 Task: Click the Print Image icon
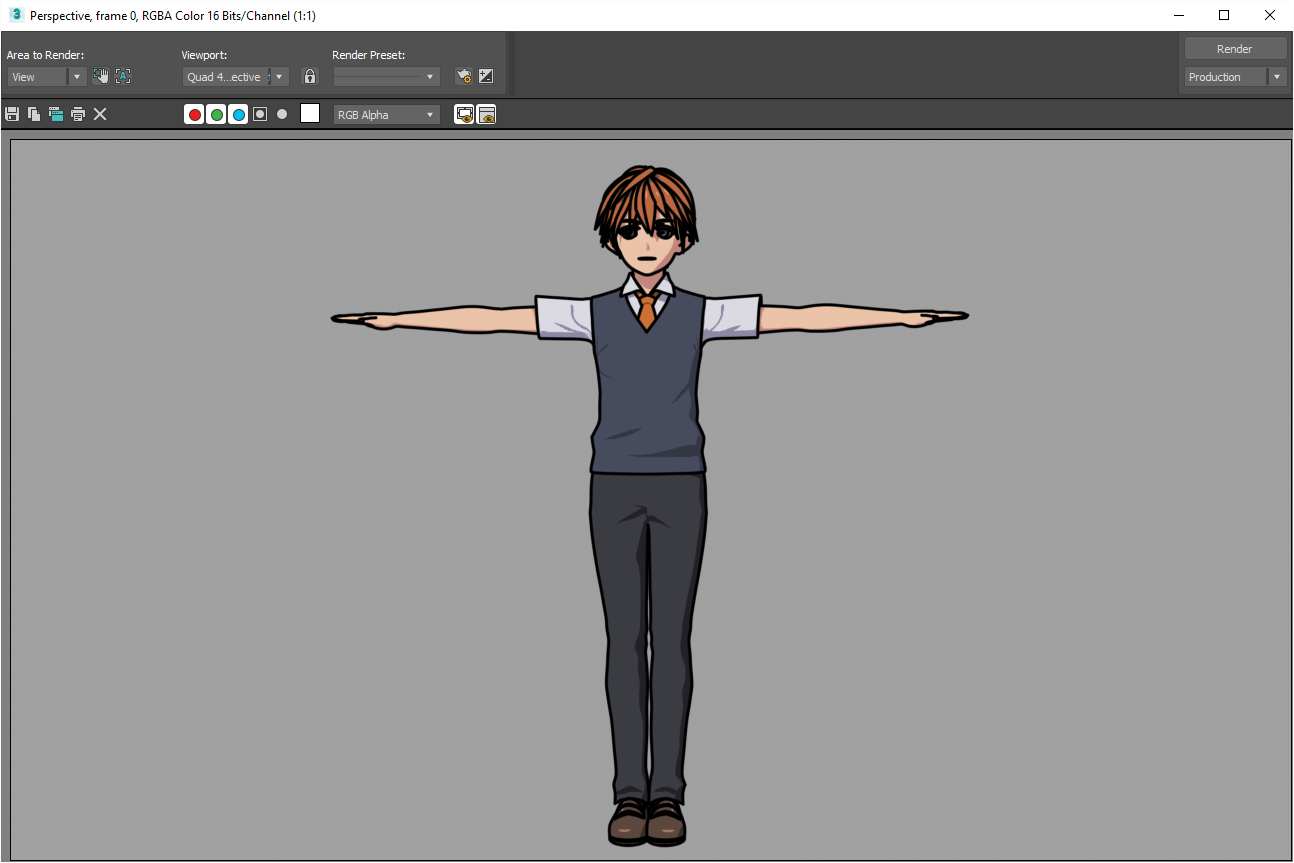pos(78,115)
